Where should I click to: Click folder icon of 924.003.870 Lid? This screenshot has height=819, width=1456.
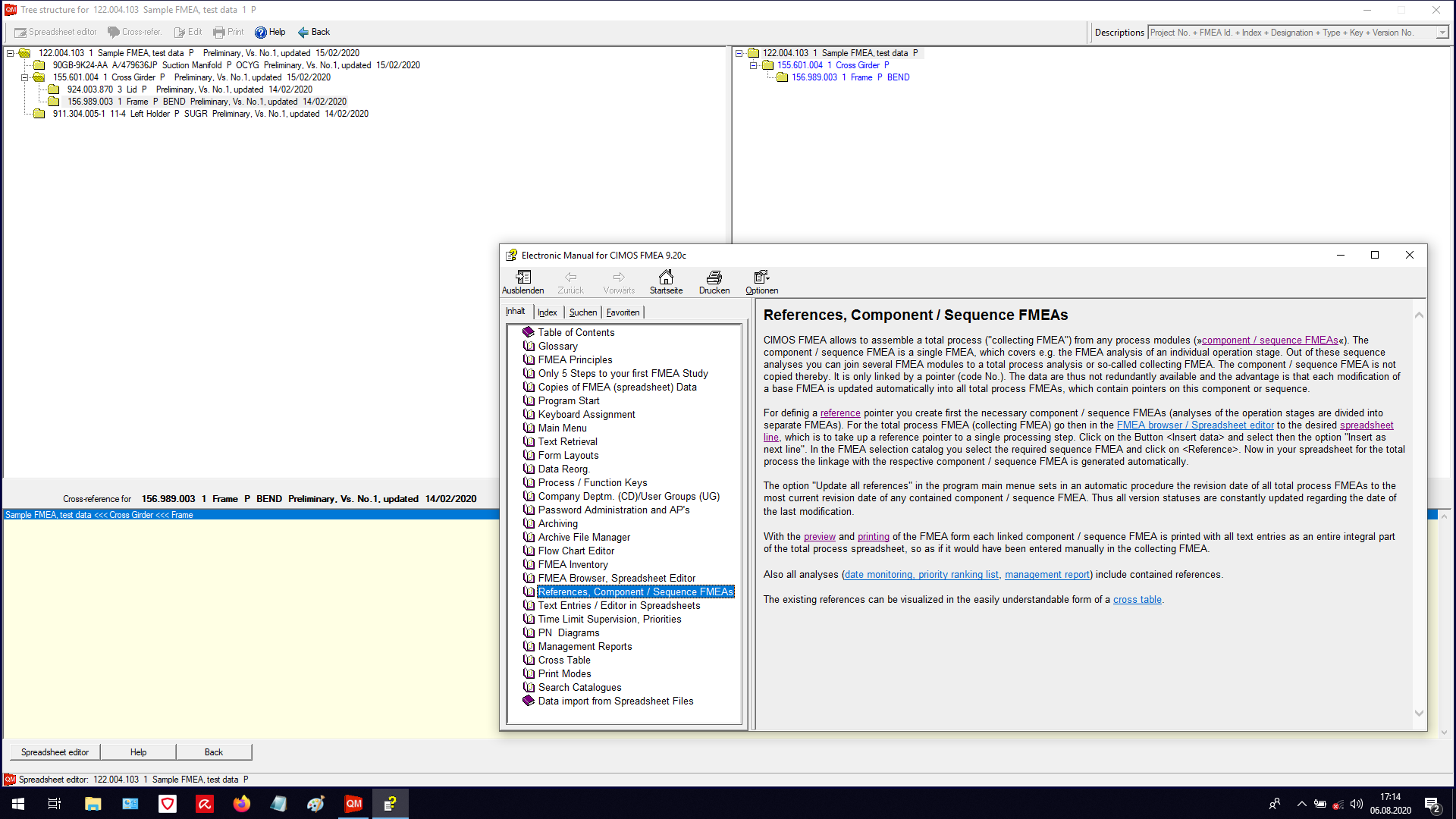(x=54, y=89)
